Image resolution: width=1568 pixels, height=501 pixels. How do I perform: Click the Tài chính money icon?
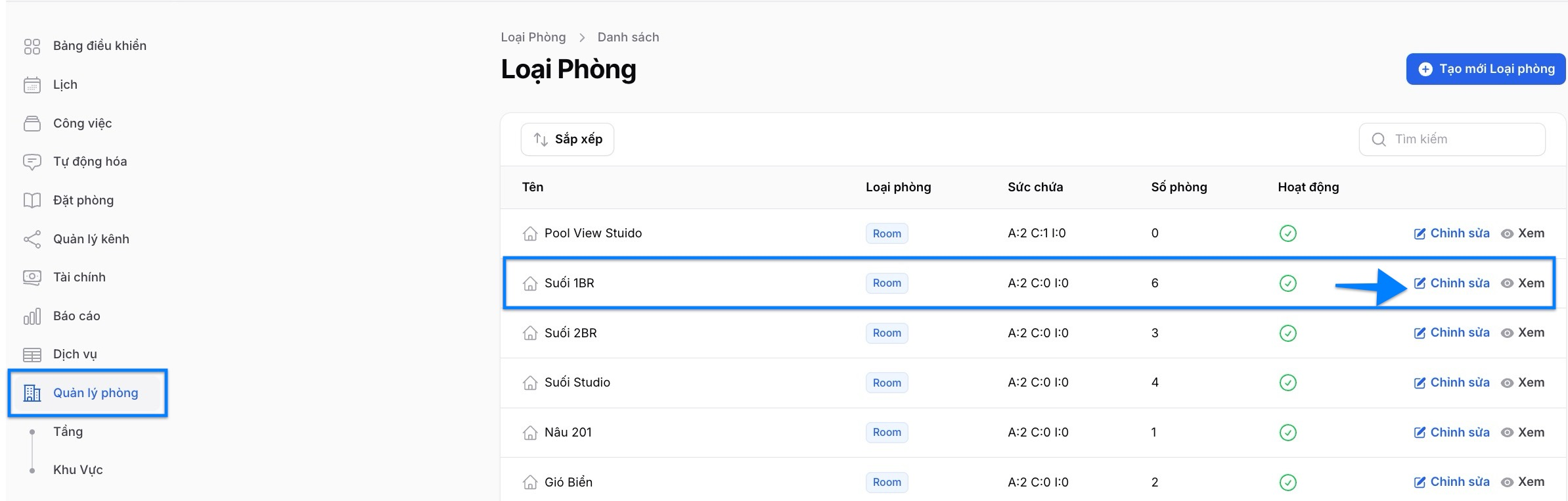click(32, 277)
